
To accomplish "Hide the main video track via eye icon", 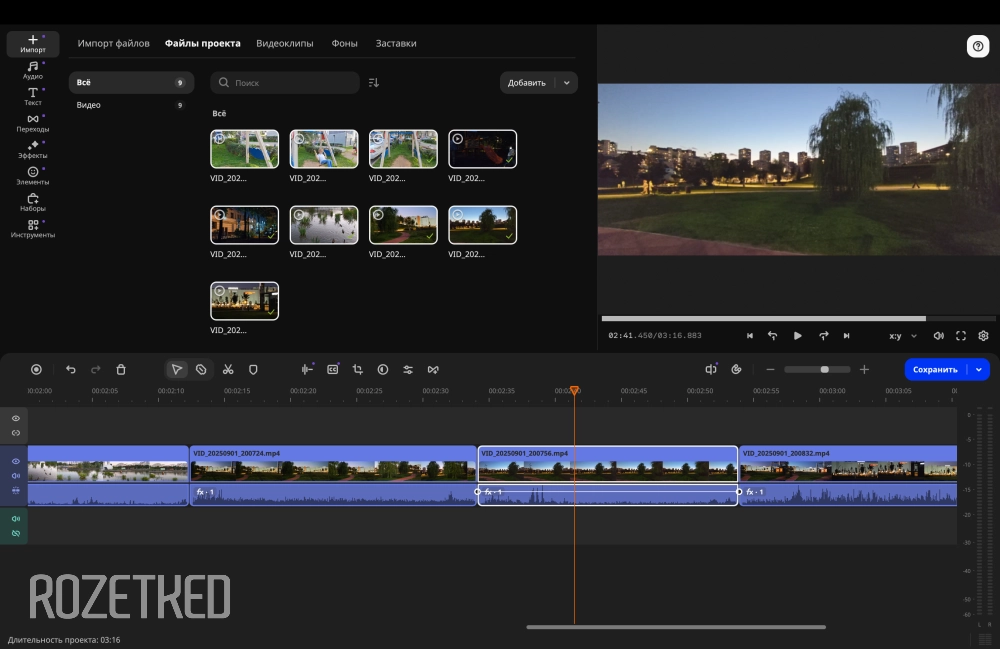I will (x=15, y=461).
